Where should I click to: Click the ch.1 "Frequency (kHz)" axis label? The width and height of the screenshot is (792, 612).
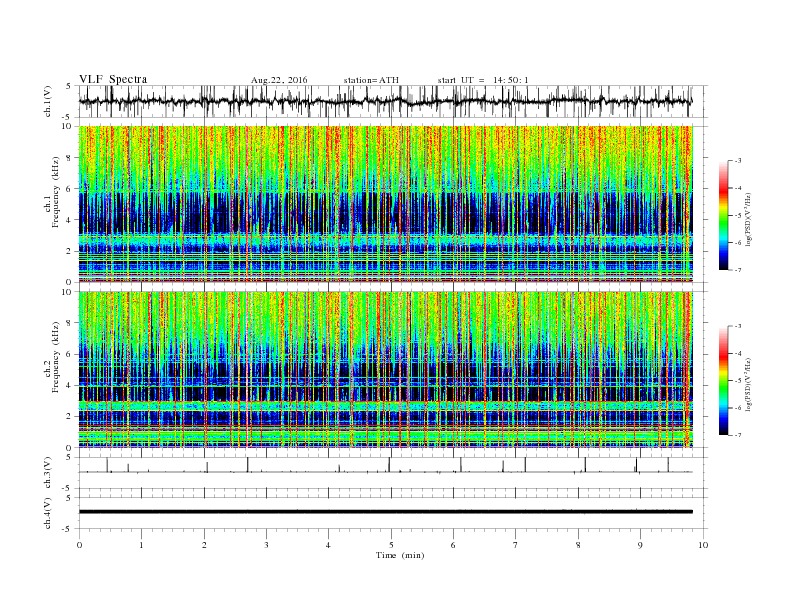(x=56, y=192)
